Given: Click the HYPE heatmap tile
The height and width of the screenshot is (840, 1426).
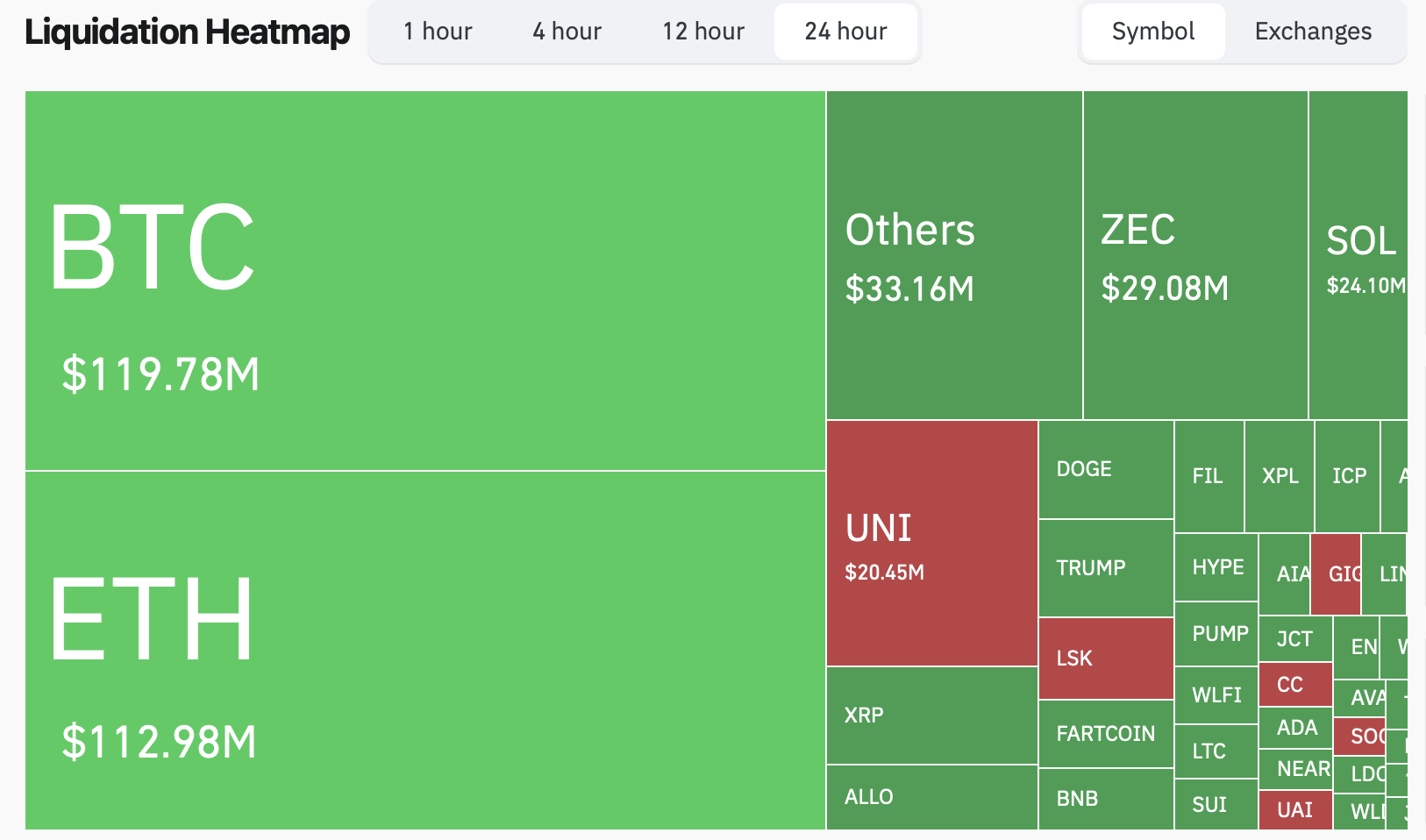Looking at the screenshot, I should click(x=1216, y=567).
